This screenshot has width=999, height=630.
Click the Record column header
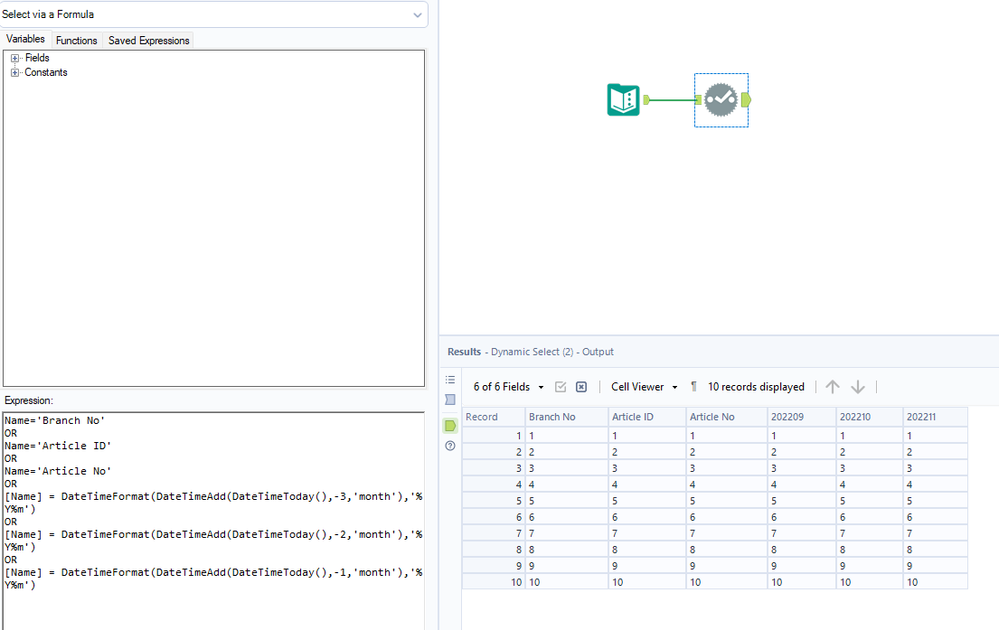(x=494, y=417)
